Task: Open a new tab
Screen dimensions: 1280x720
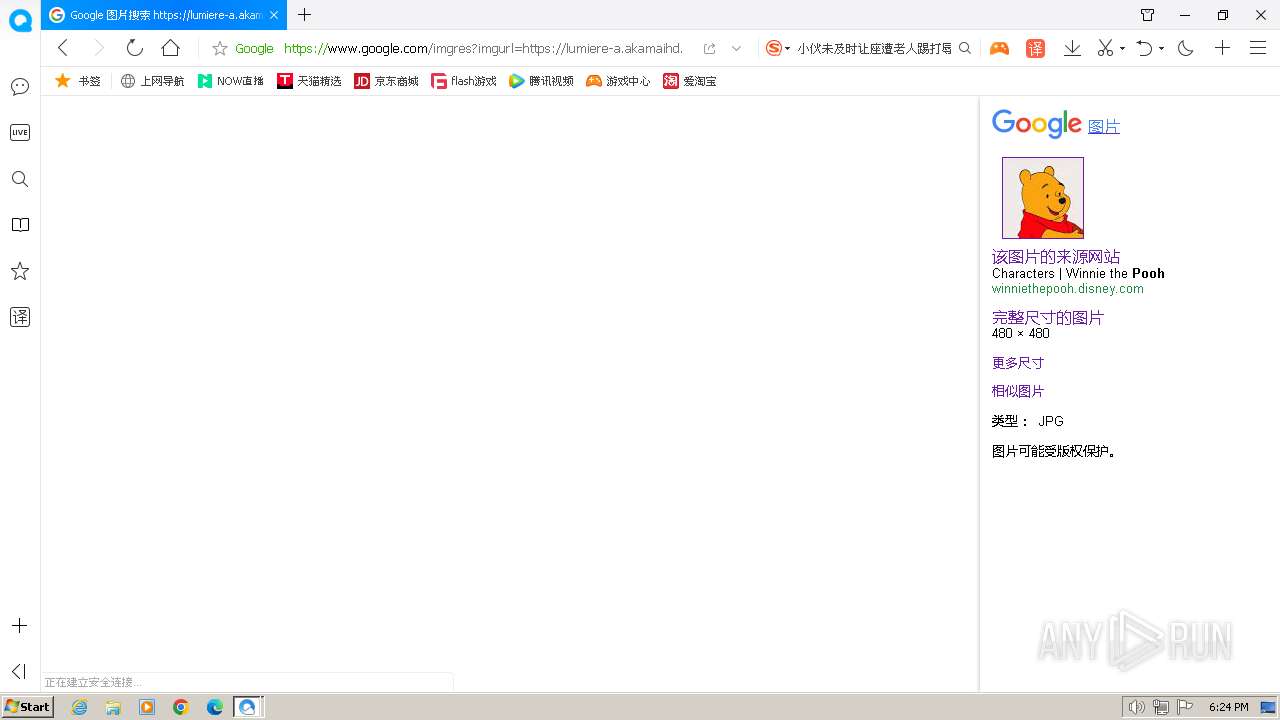Action: pyautogui.click(x=305, y=15)
